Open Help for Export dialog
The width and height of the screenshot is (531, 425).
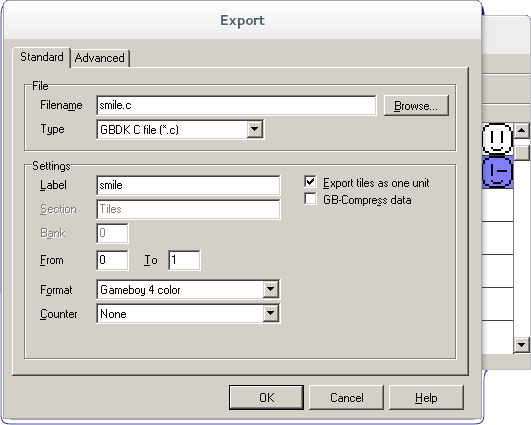coord(426,398)
